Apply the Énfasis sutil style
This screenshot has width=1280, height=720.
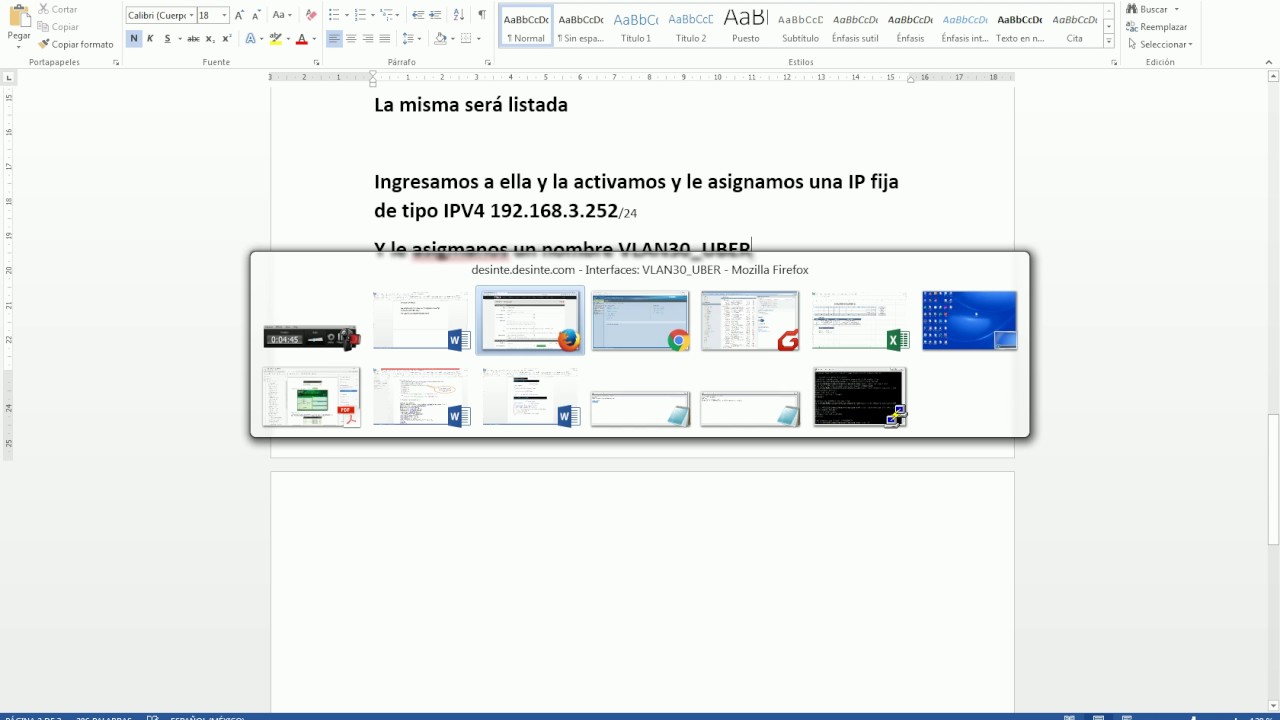[855, 27]
